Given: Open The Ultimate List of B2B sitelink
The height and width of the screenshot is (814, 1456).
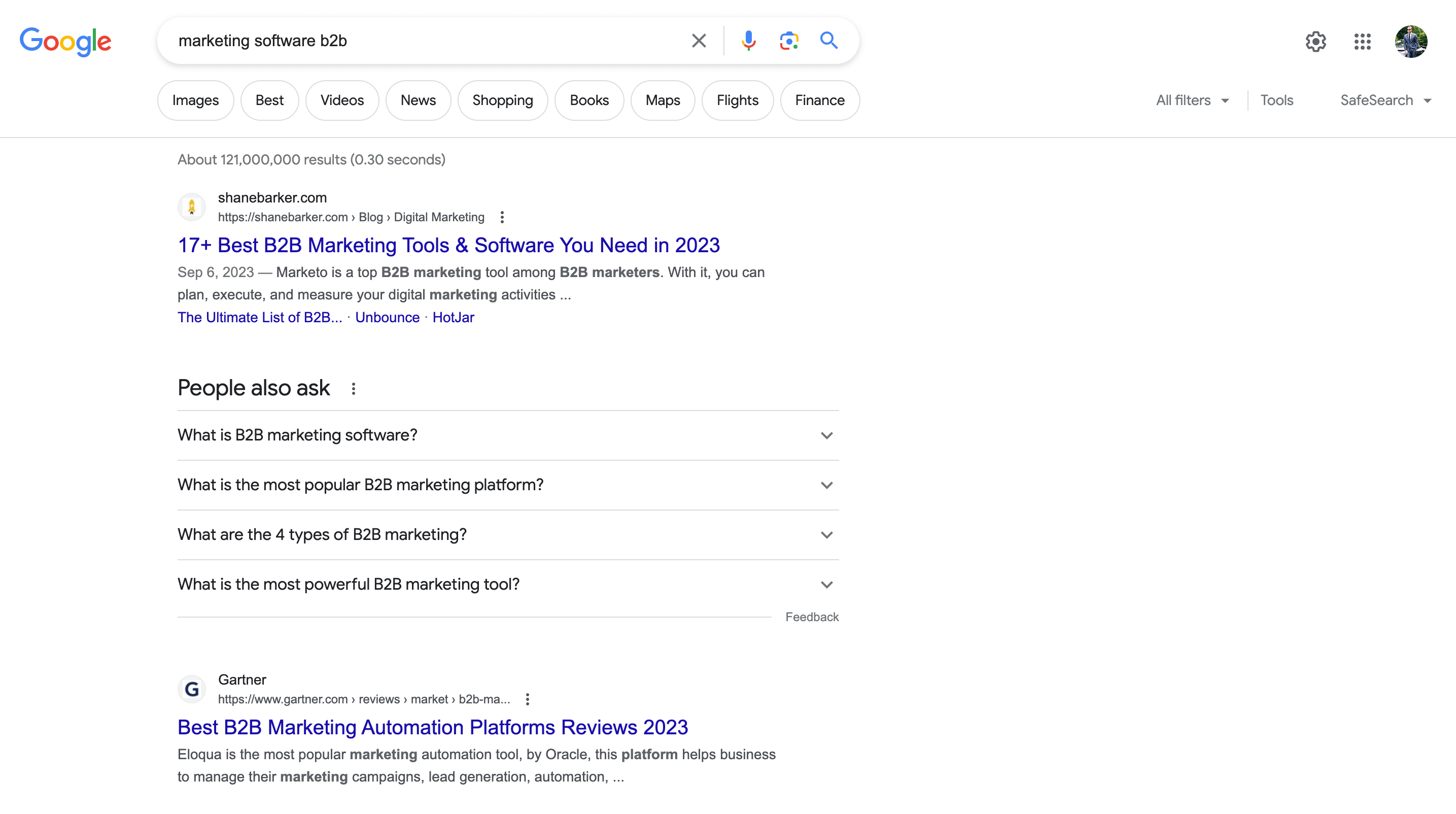Looking at the screenshot, I should [x=260, y=317].
